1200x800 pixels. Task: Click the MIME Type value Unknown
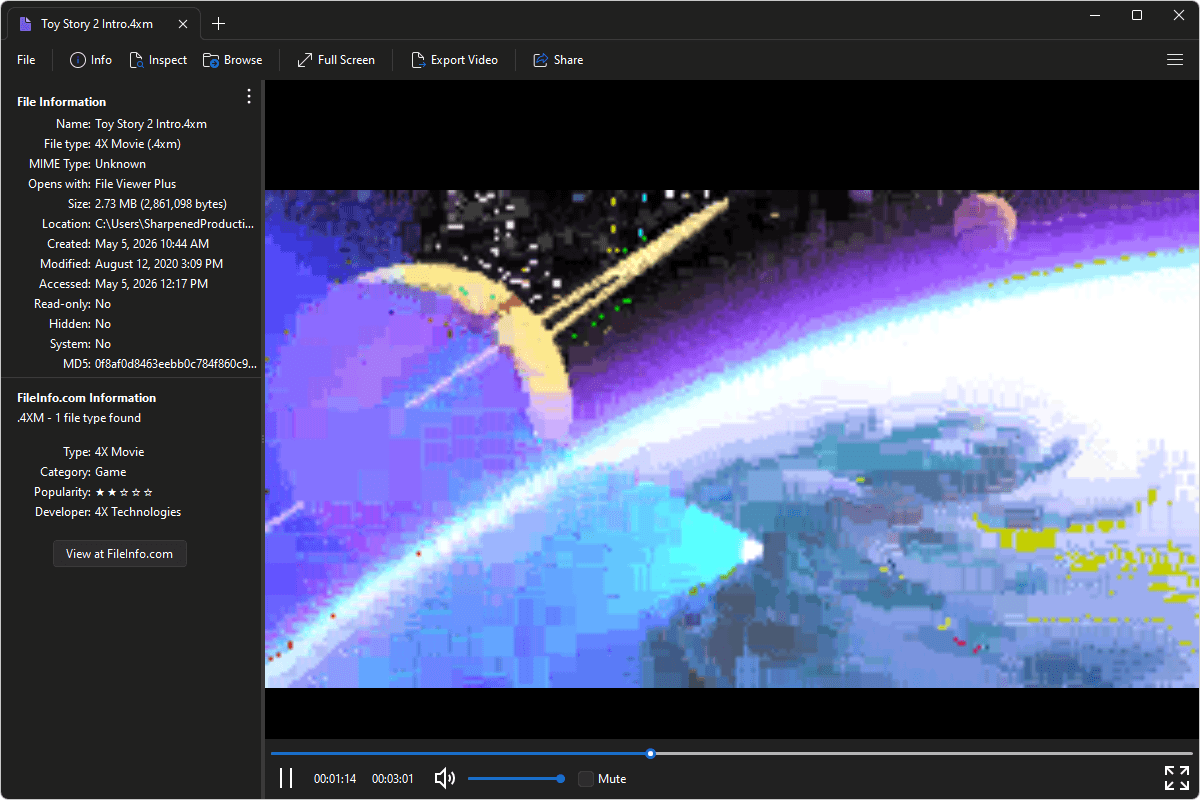tap(120, 164)
